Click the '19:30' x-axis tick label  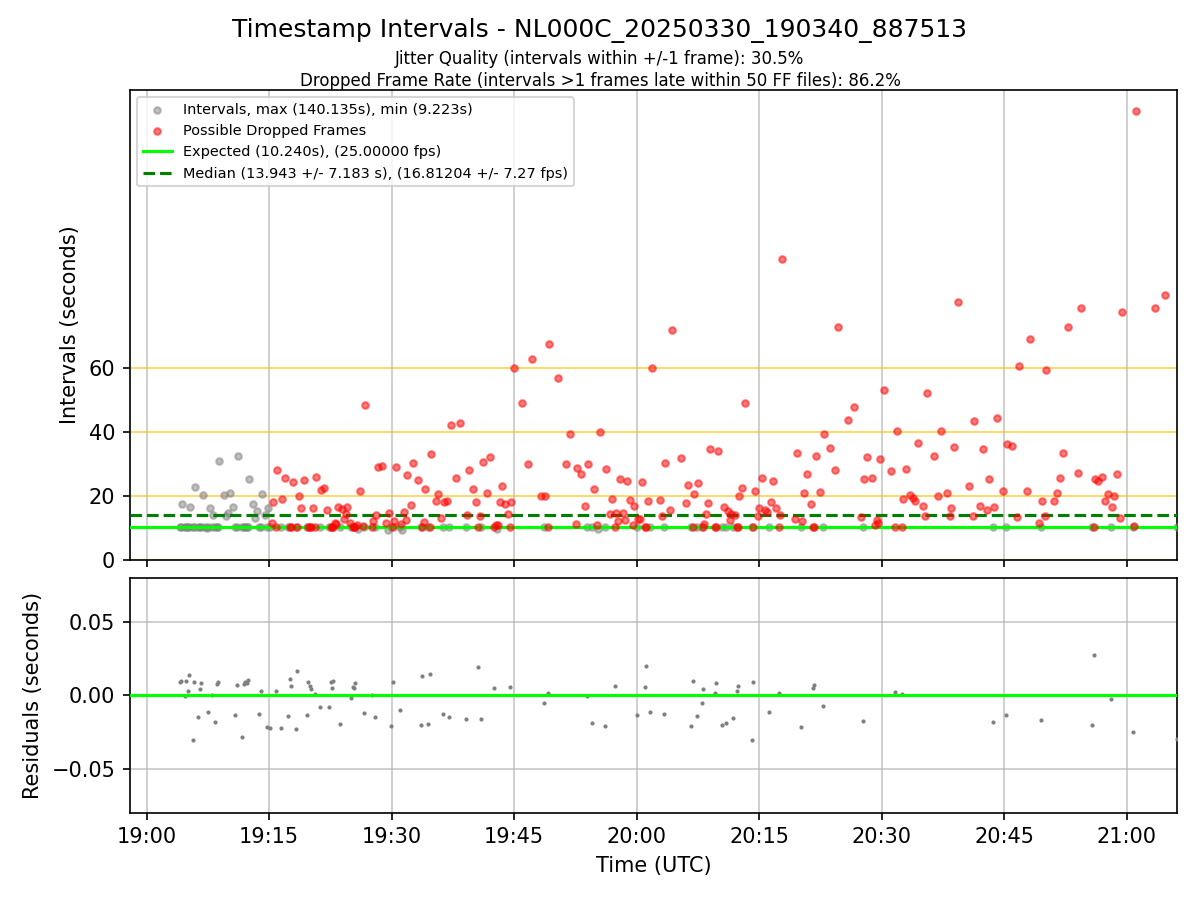click(x=392, y=835)
